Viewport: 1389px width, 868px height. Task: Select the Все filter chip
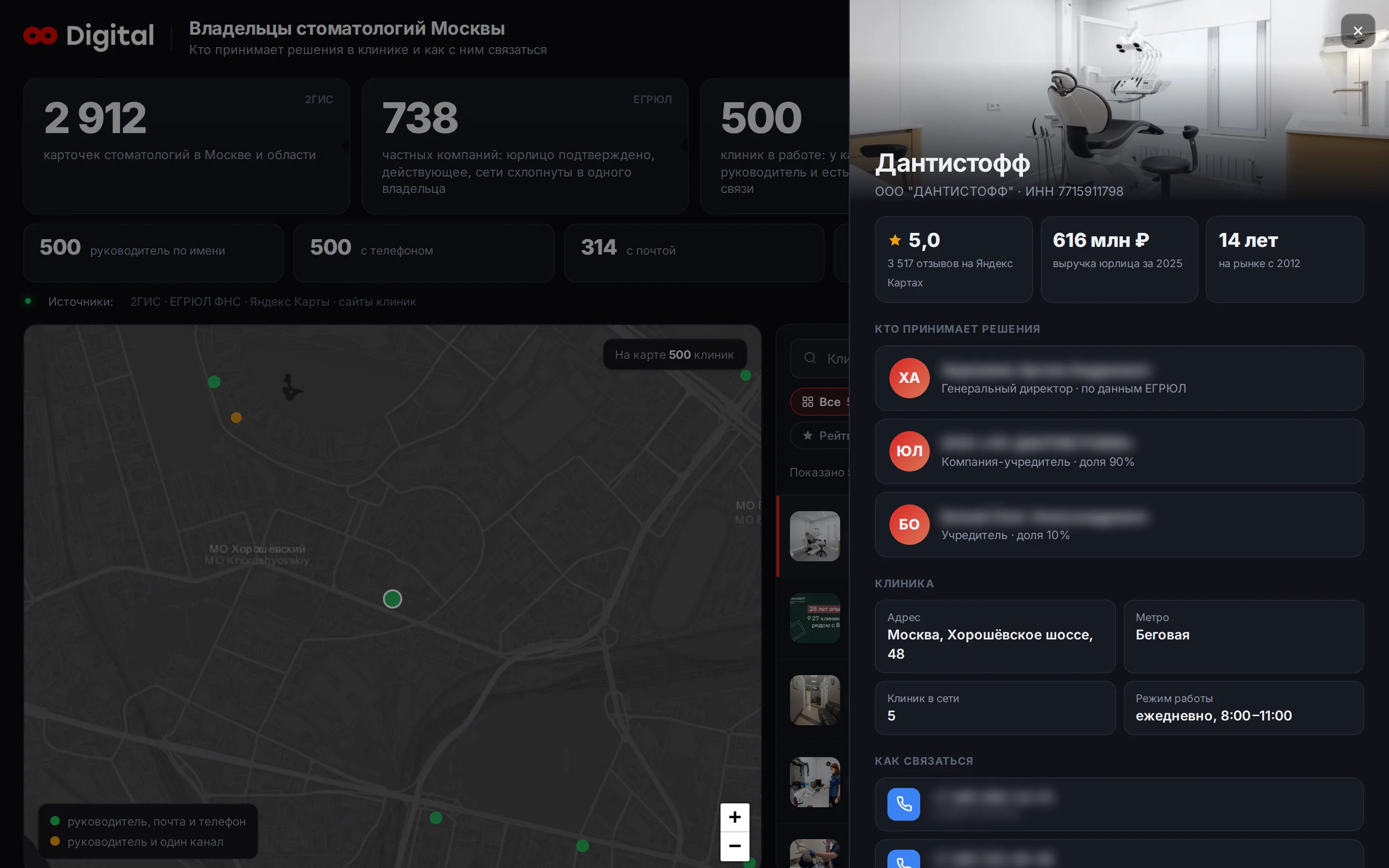point(819,402)
